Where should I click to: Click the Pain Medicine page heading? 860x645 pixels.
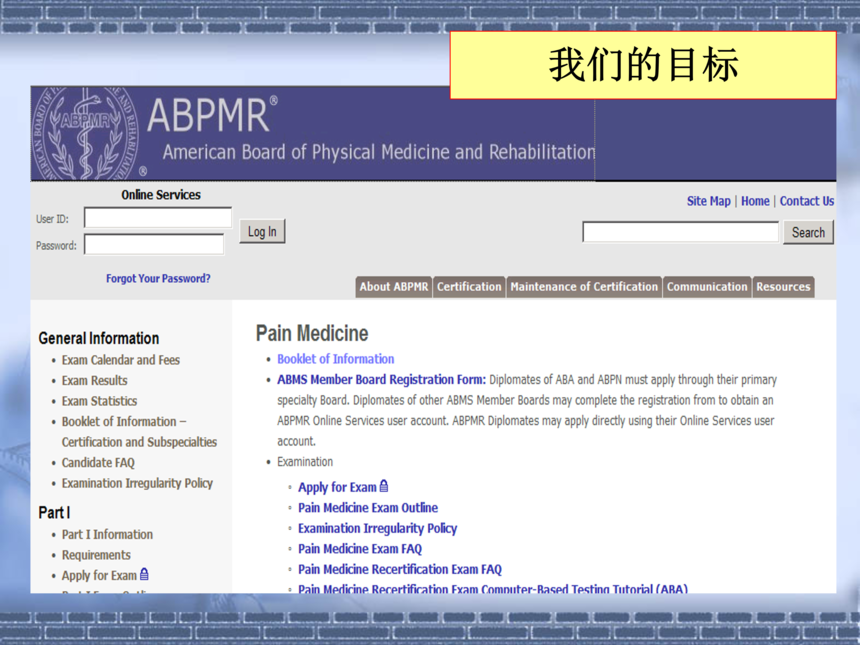click(x=312, y=333)
